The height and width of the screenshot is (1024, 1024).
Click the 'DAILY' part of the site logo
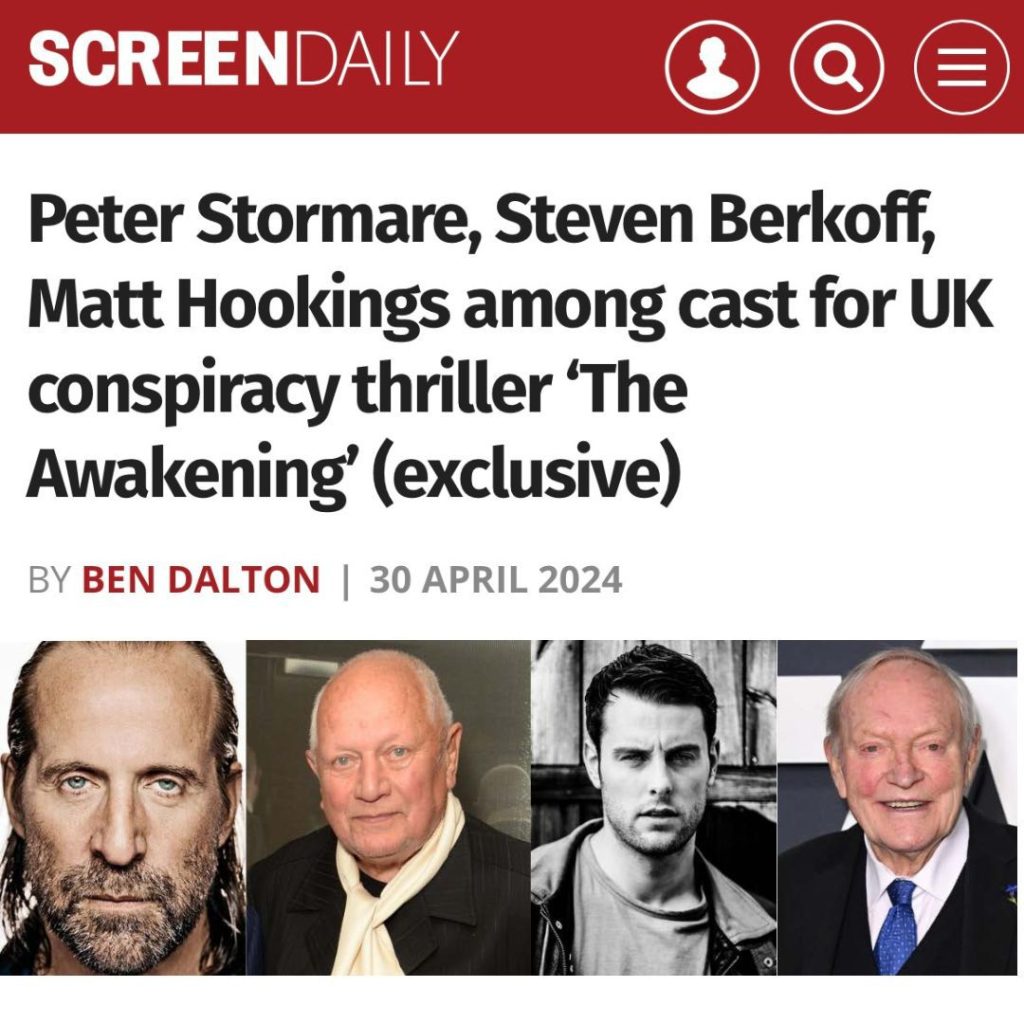pyautogui.click(x=377, y=59)
